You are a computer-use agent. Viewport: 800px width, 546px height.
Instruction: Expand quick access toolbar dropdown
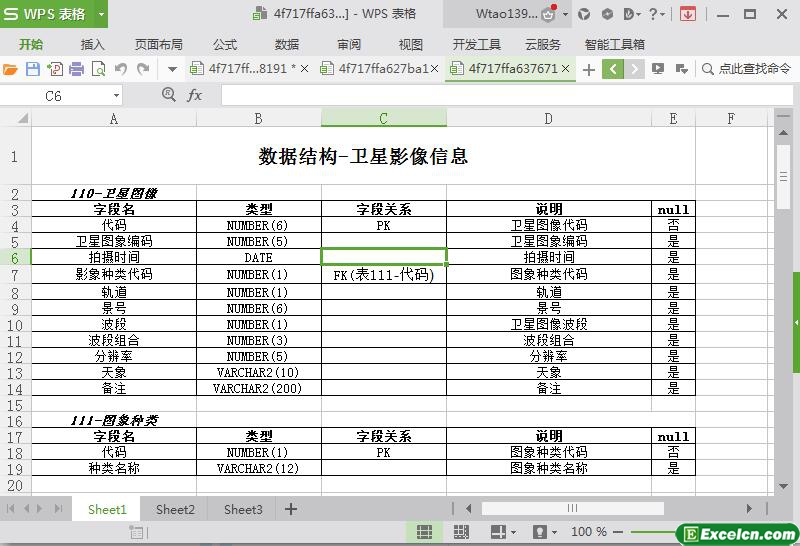pos(172,69)
